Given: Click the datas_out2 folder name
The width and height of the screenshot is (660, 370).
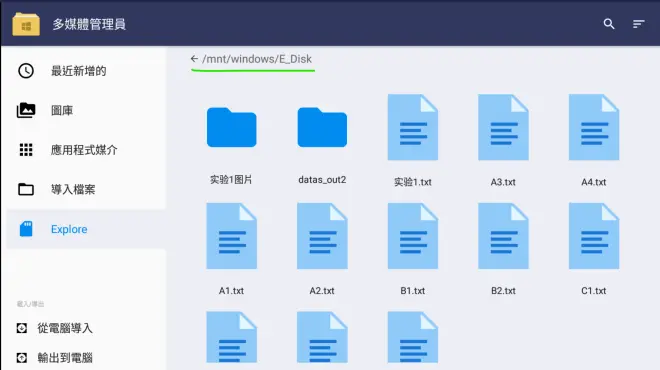Looking at the screenshot, I should pos(322,180).
